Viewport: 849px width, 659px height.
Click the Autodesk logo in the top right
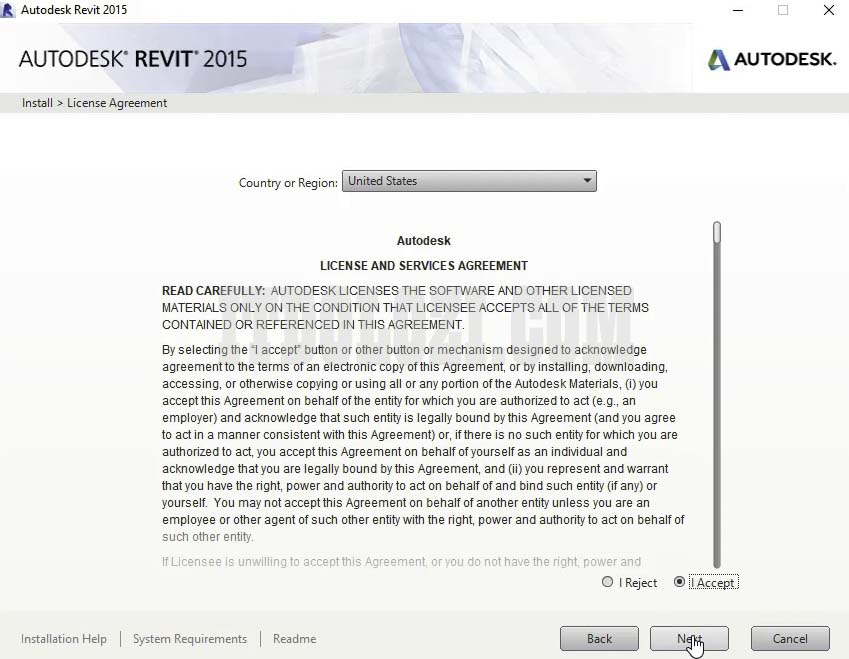point(771,59)
